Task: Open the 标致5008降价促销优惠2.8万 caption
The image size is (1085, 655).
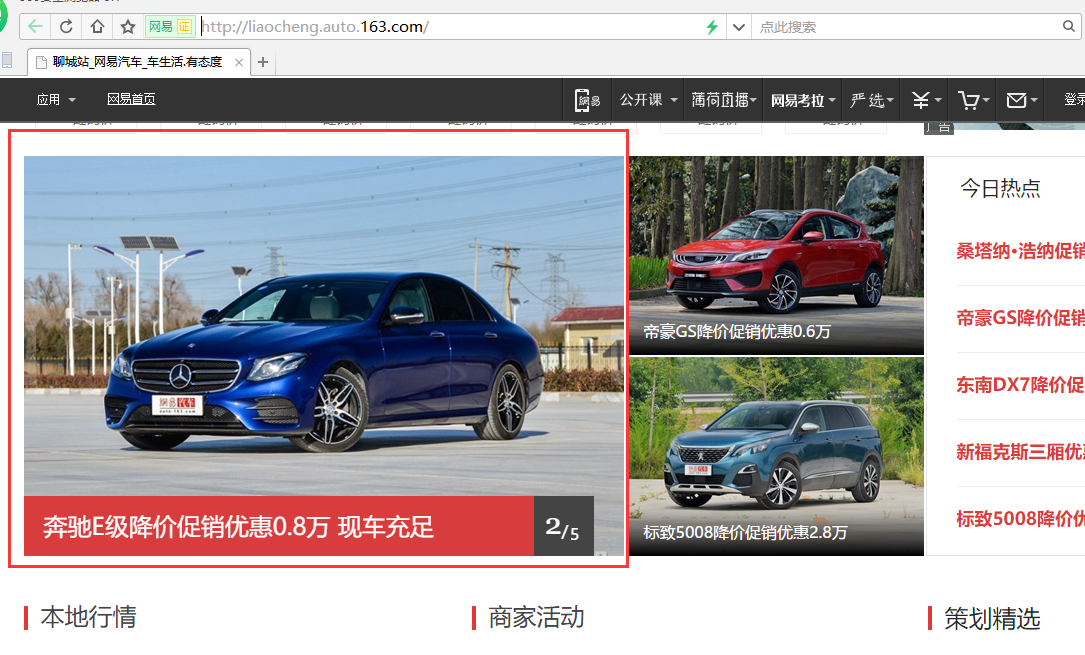Action: pos(745,533)
